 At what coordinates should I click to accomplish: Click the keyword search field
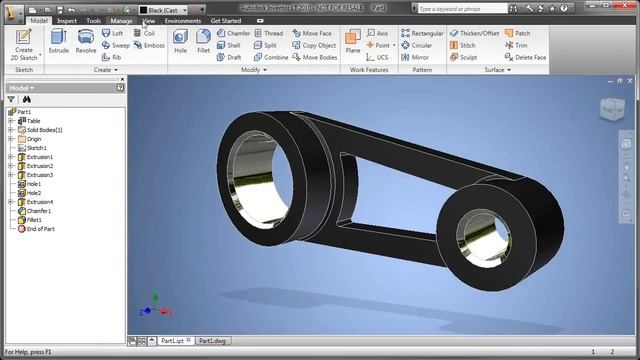pyautogui.click(x=462, y=9)
